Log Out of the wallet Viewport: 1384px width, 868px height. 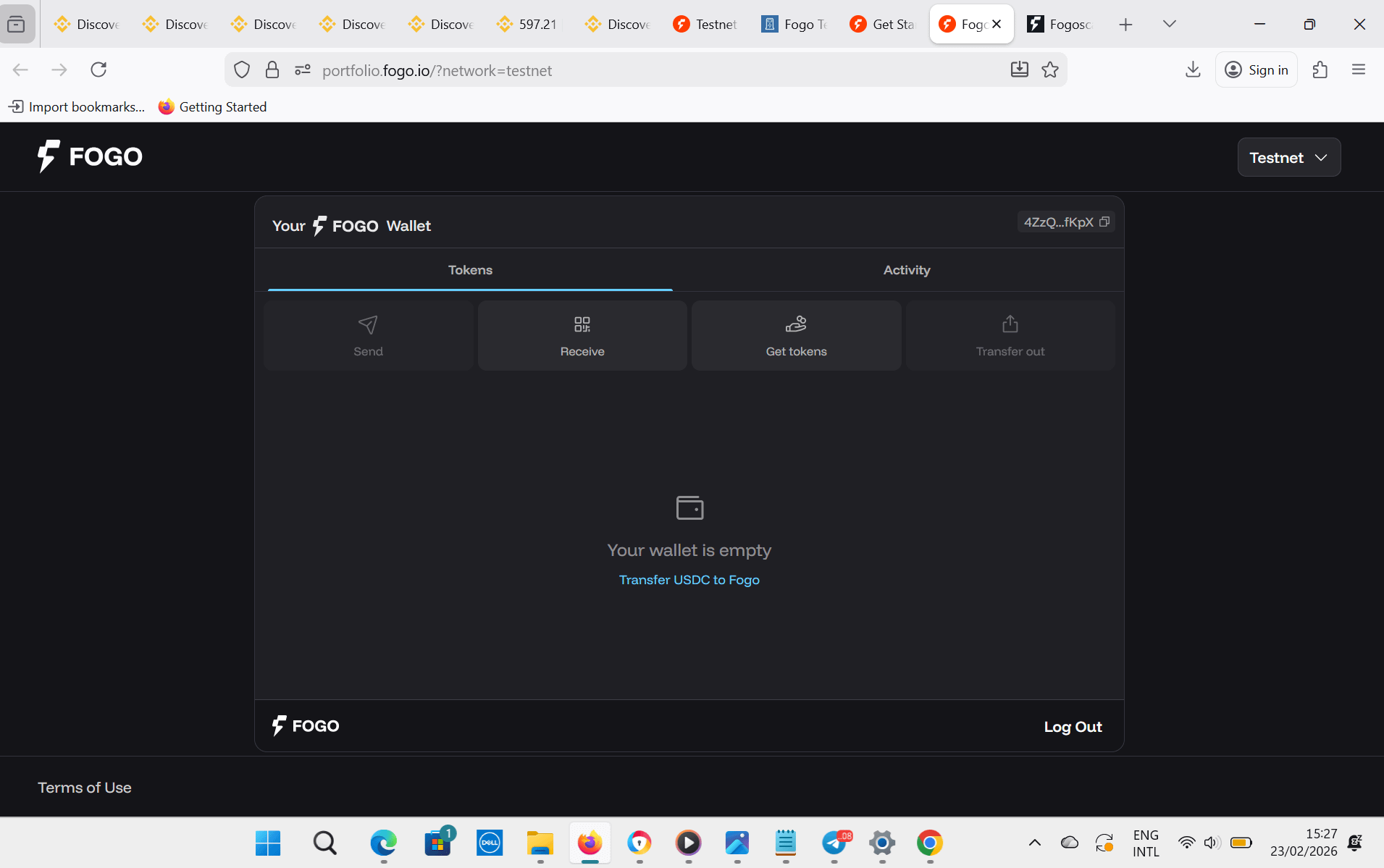tap(1073, 727)
